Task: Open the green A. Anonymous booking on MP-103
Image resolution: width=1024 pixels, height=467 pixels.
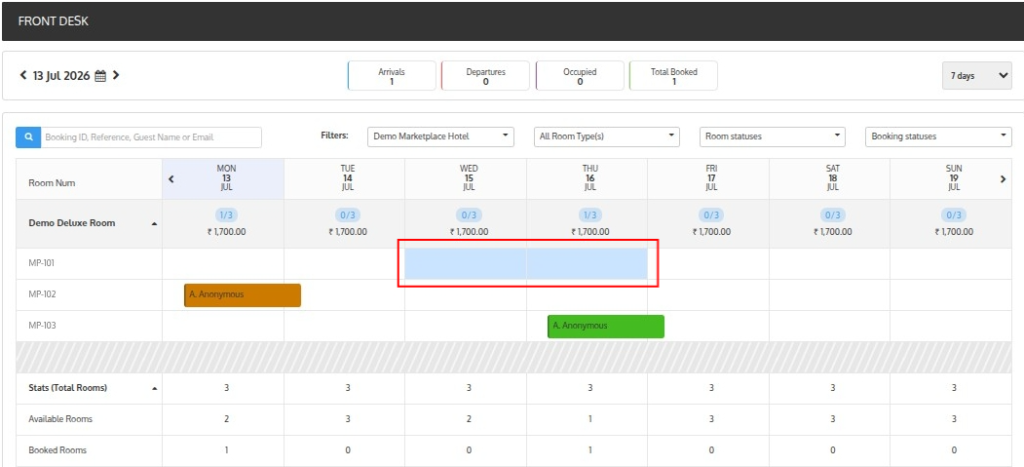Action: click(605, 327)
